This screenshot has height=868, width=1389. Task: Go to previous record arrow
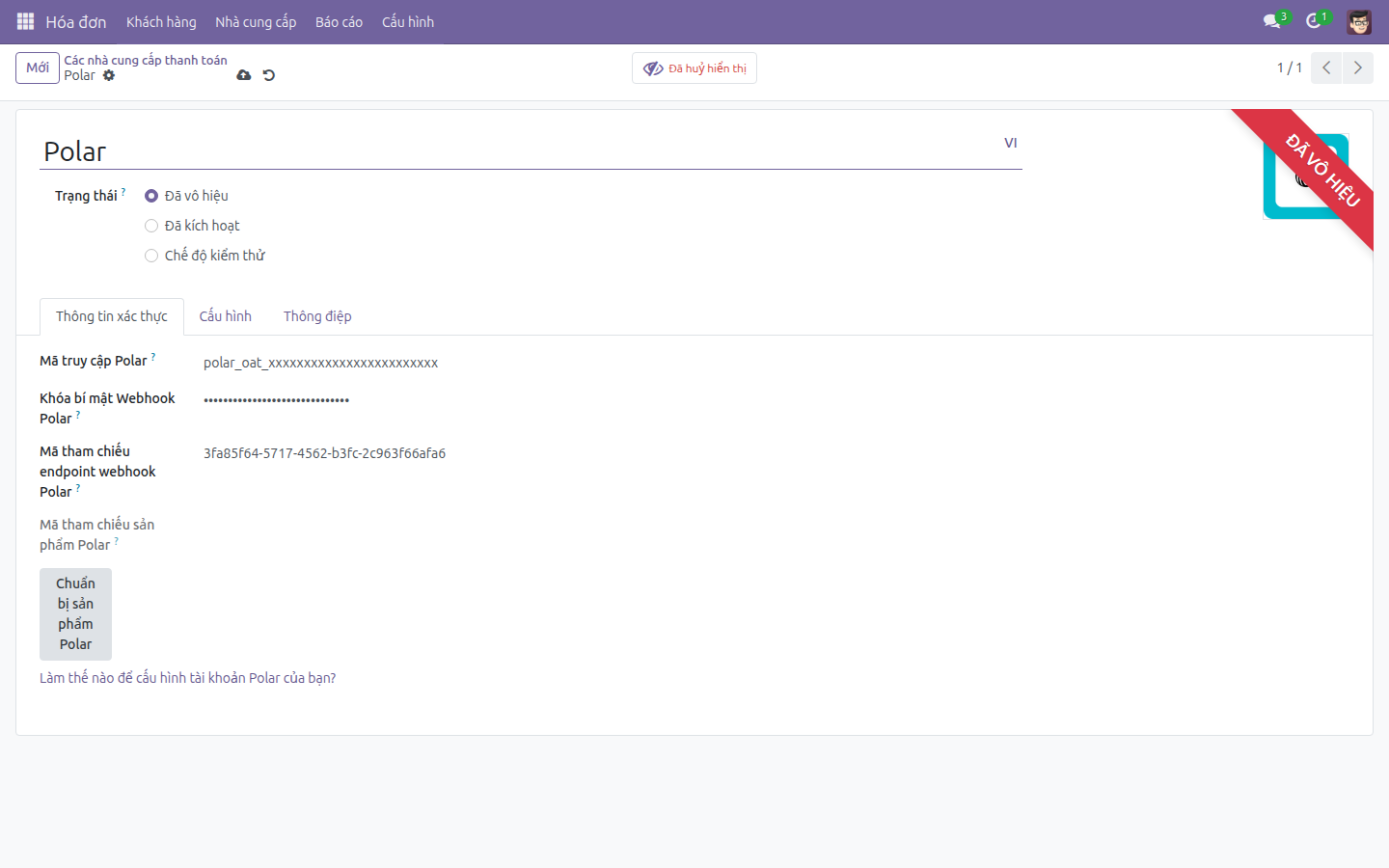[1326, 68]
